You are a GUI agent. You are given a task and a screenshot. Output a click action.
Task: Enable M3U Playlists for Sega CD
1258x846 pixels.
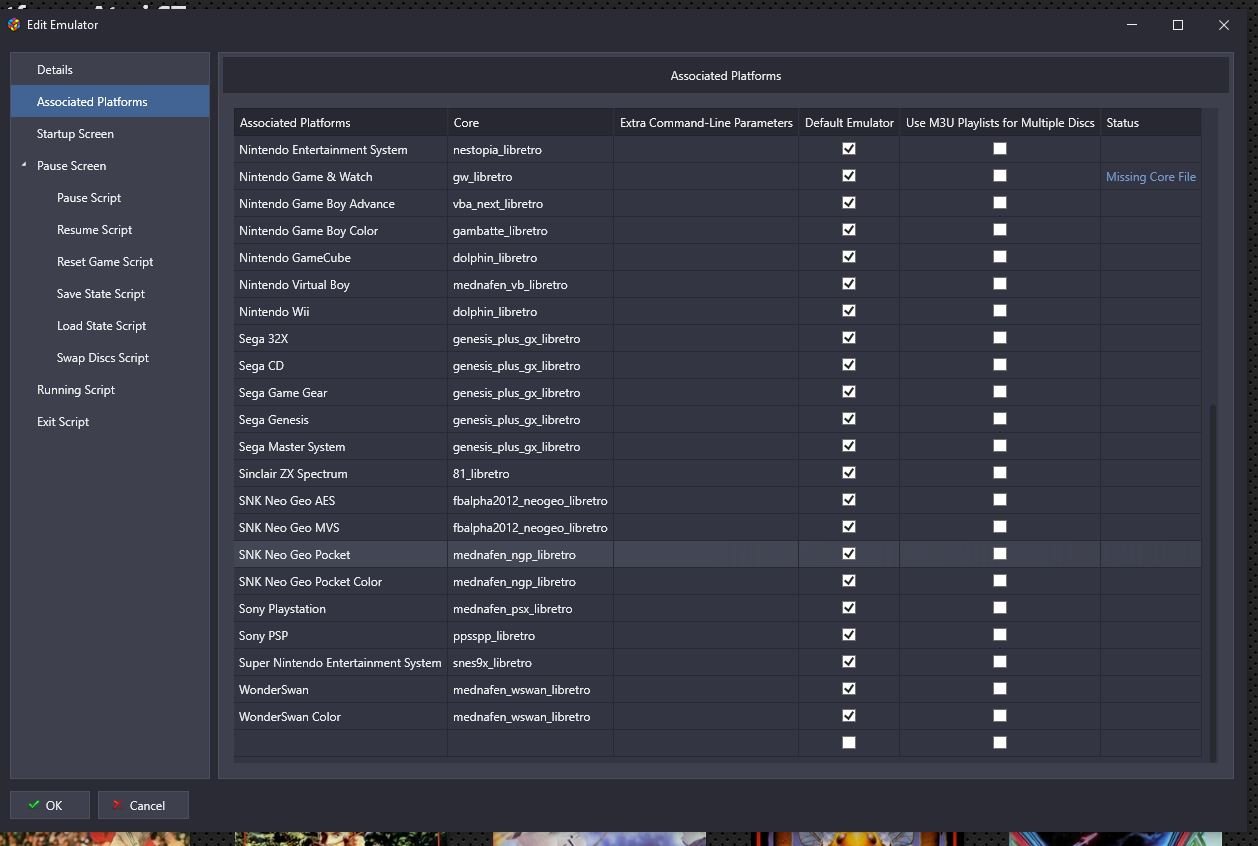point(1000,365)
